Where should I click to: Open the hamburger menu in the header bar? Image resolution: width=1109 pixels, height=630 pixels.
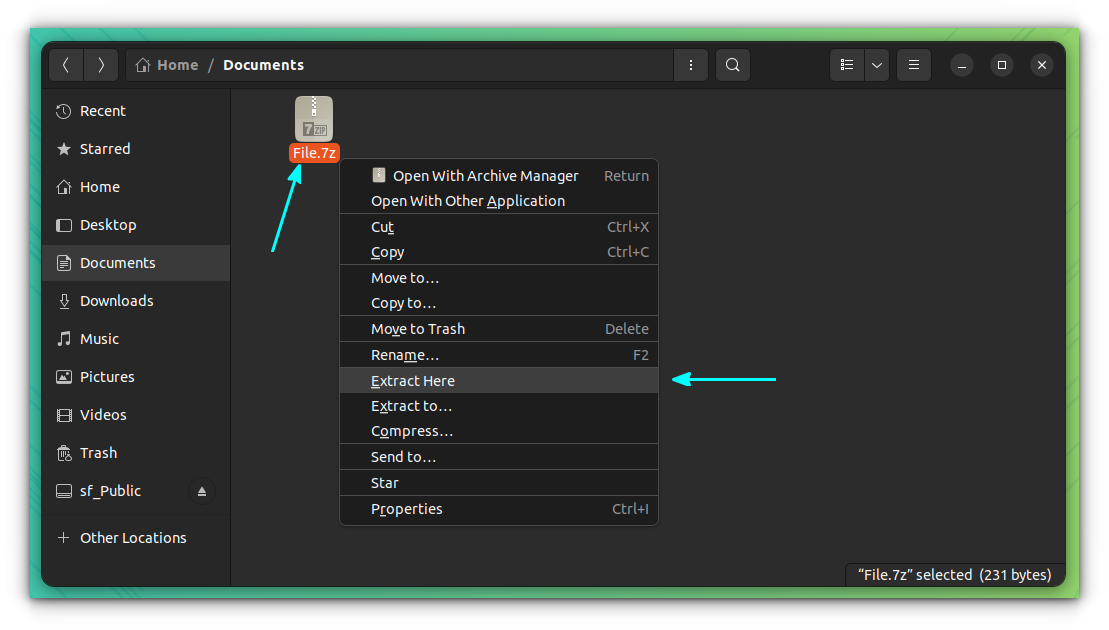point(913,64)
